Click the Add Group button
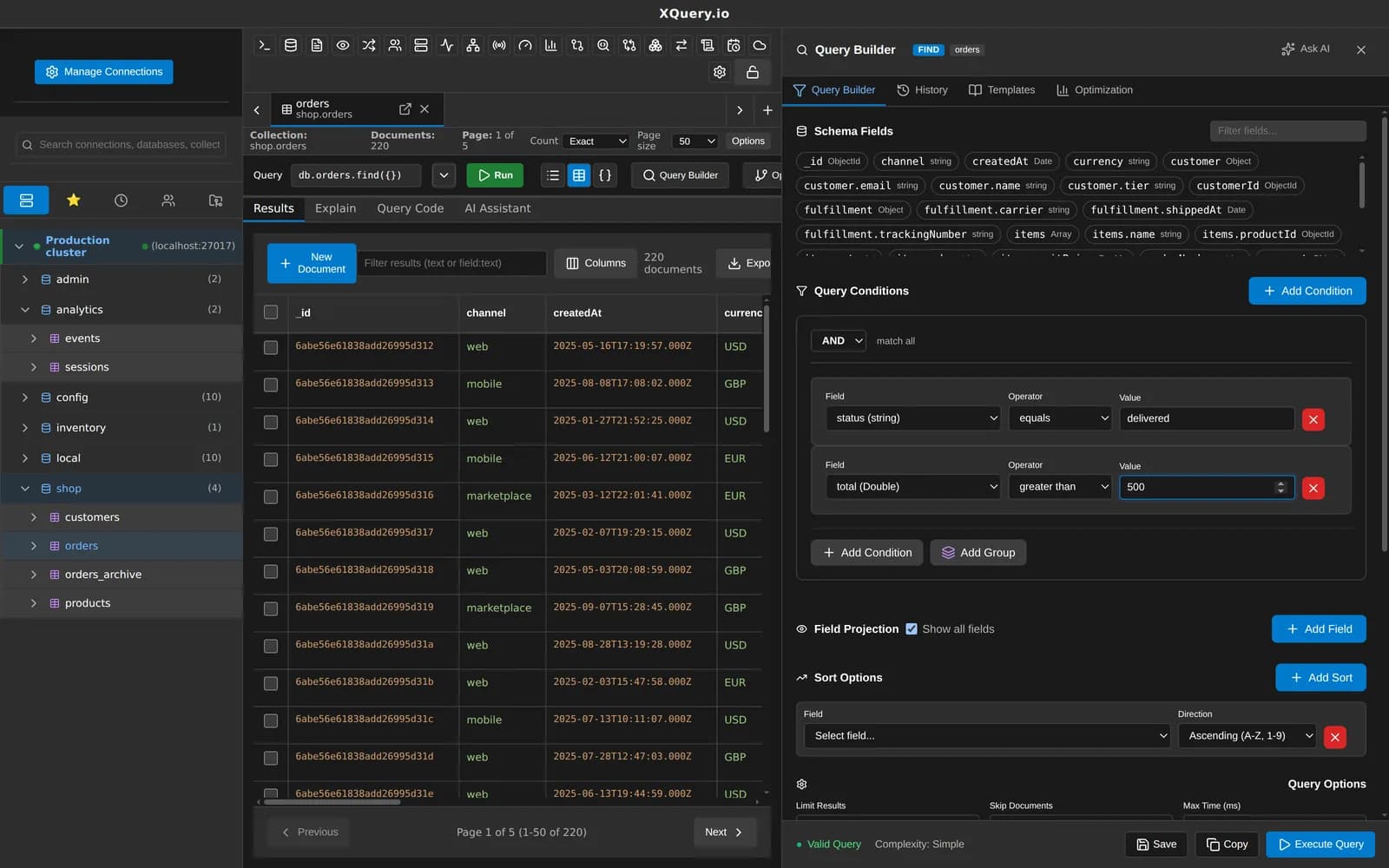Image resolution: width=1389 pixels, height=868 pixels. coord(978,552)
